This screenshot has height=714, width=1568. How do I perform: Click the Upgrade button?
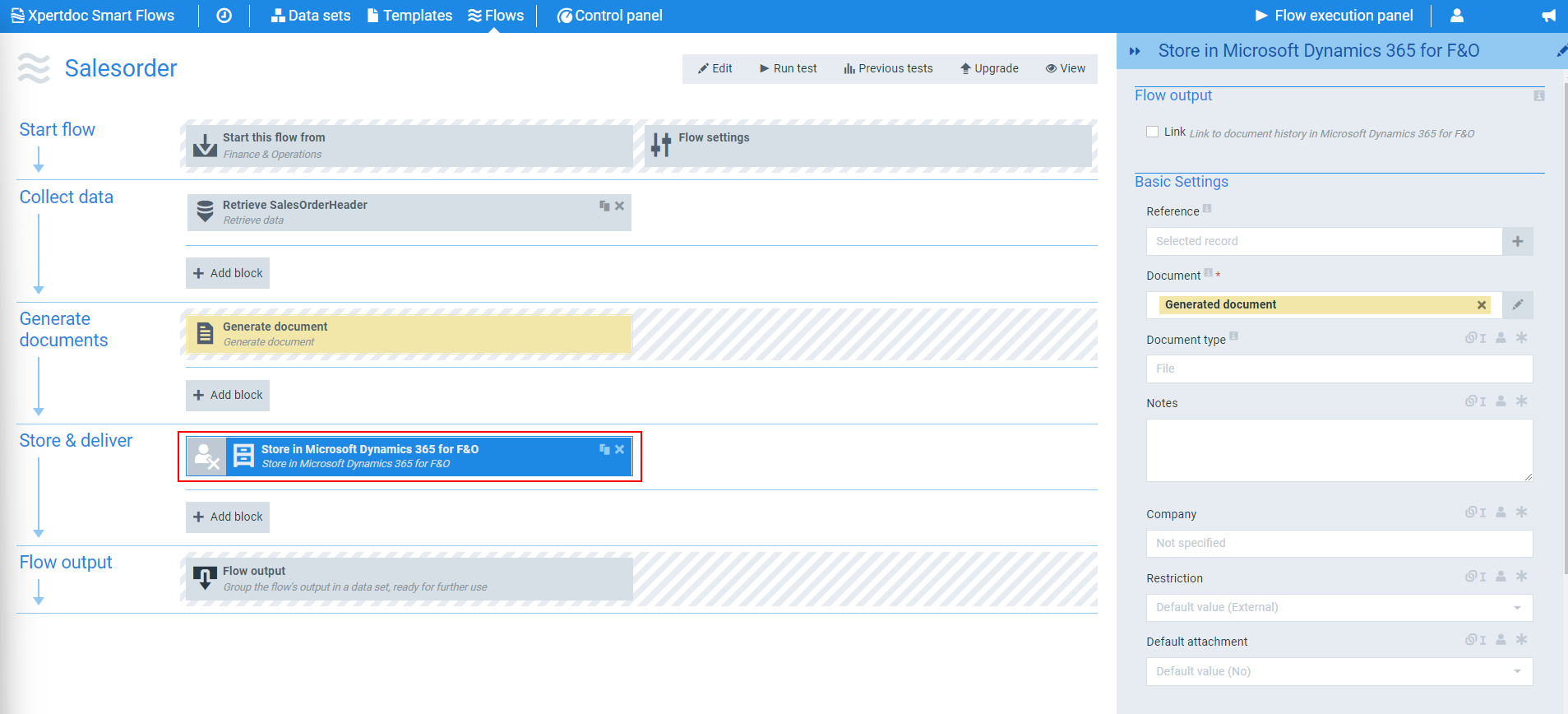pyautogui.click(x=989, y=69)
